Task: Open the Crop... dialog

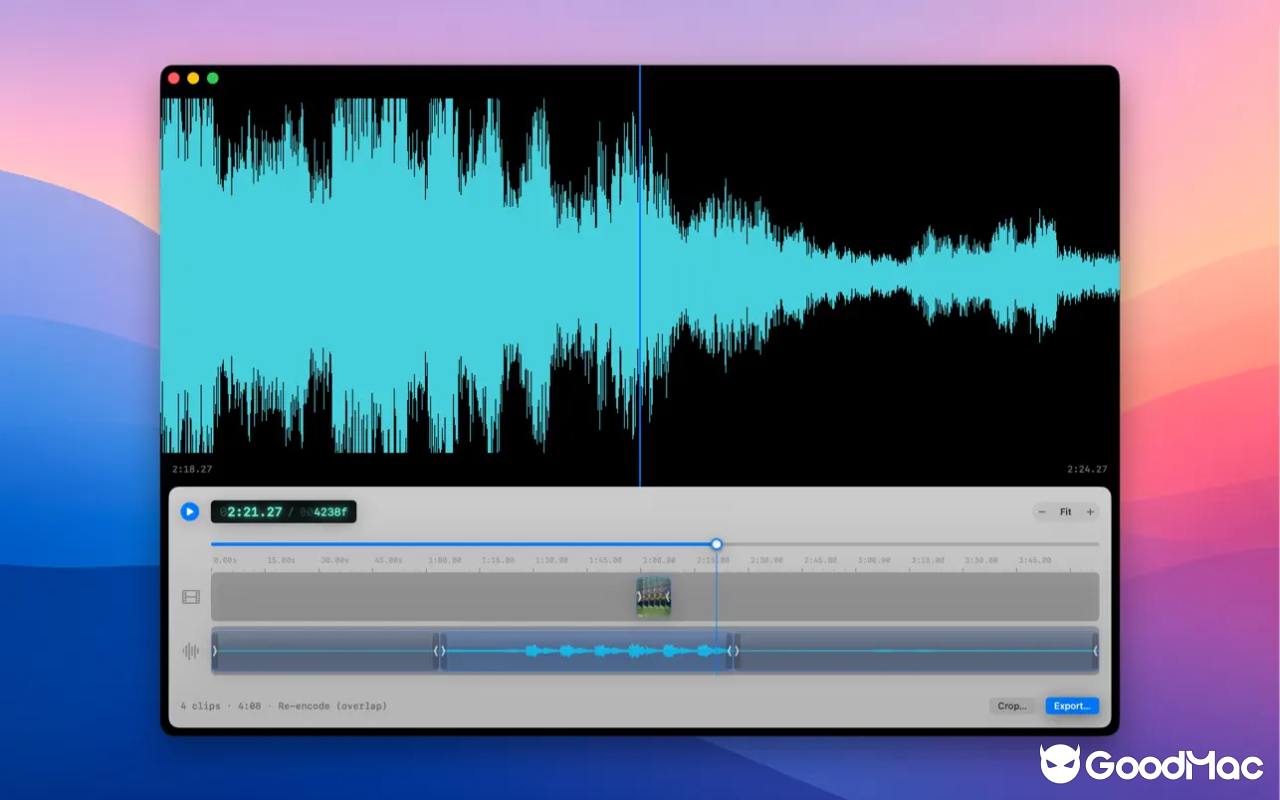Action: [x=1012, y=706]
